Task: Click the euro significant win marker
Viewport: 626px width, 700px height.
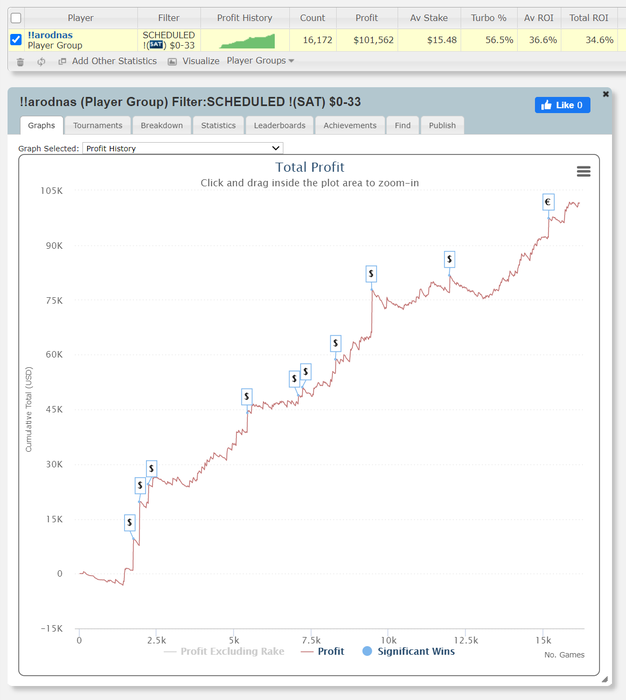Action: [x=548, y=202]
